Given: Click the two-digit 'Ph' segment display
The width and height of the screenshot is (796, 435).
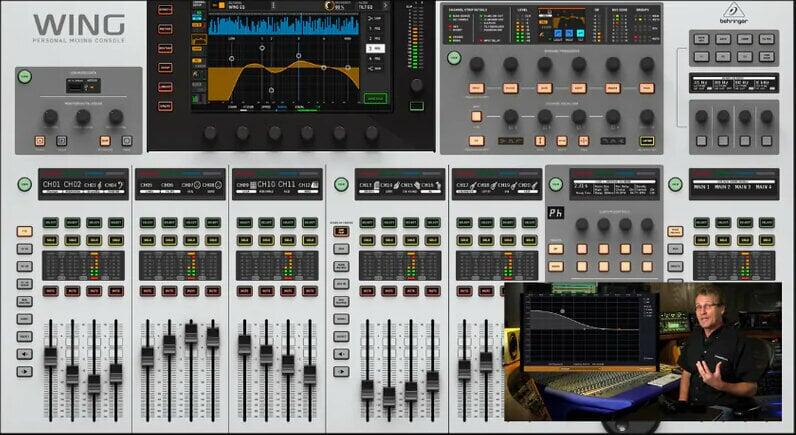Looking at the screenshot, I should click(555, 211).
